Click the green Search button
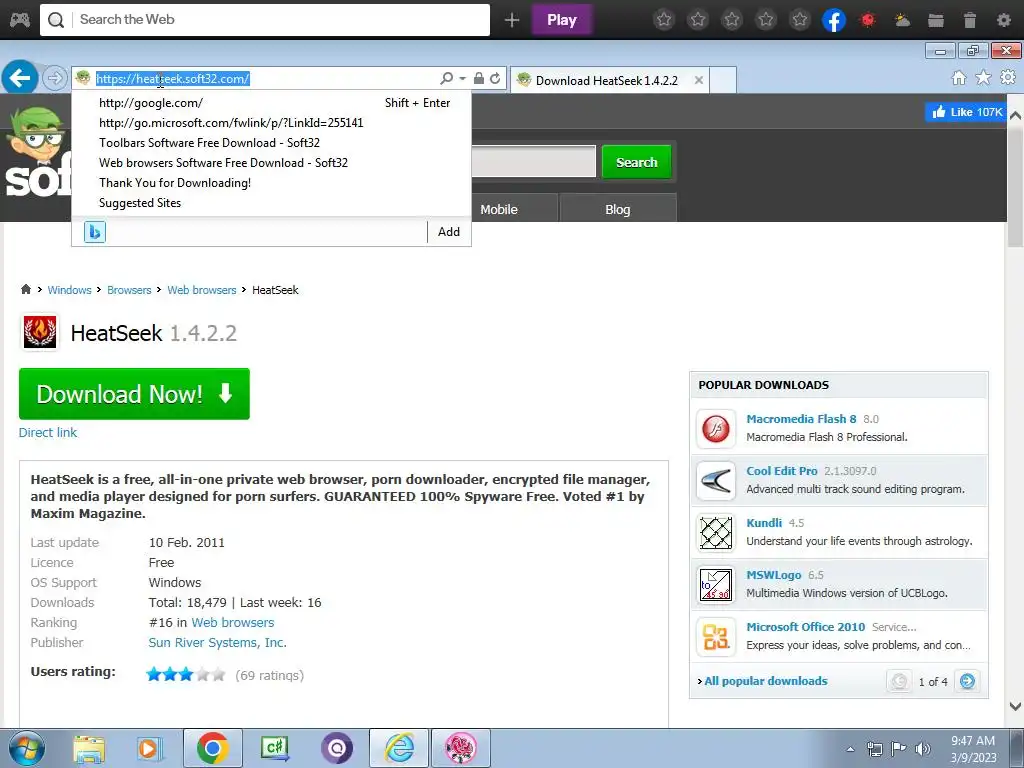The width and height of the screenshot is (1024, 768). click(x=637, y=162)
